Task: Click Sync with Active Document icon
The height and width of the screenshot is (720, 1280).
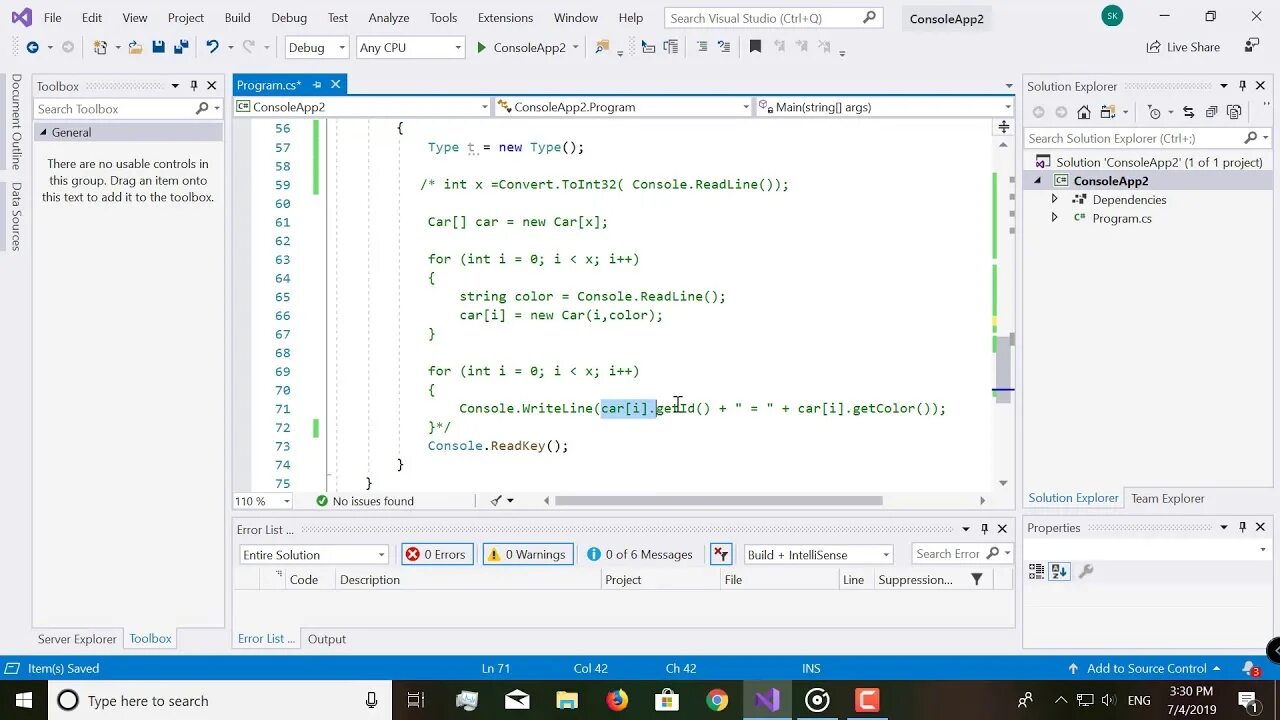Action: point(1188,112)
